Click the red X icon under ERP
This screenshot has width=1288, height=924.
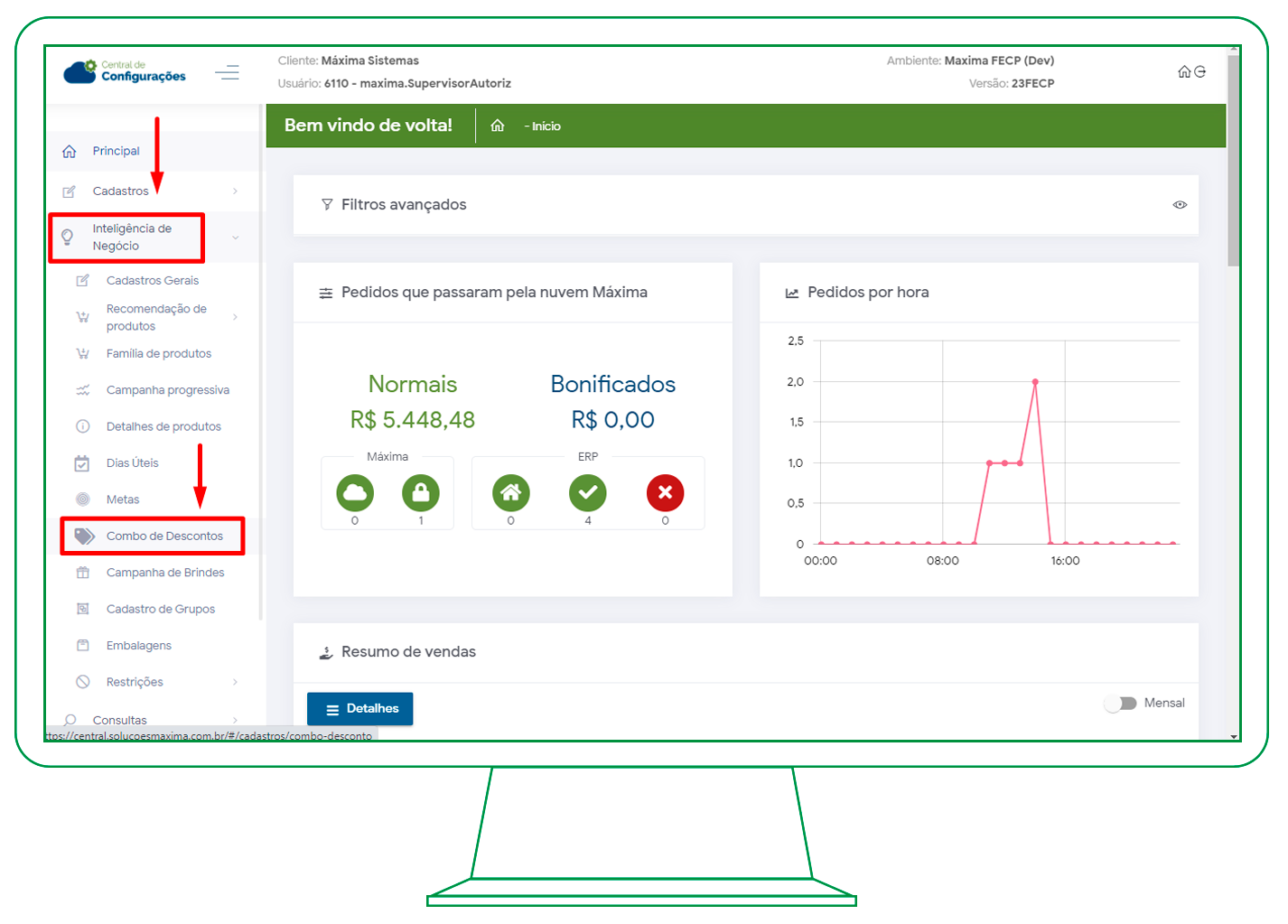(665, 493)
